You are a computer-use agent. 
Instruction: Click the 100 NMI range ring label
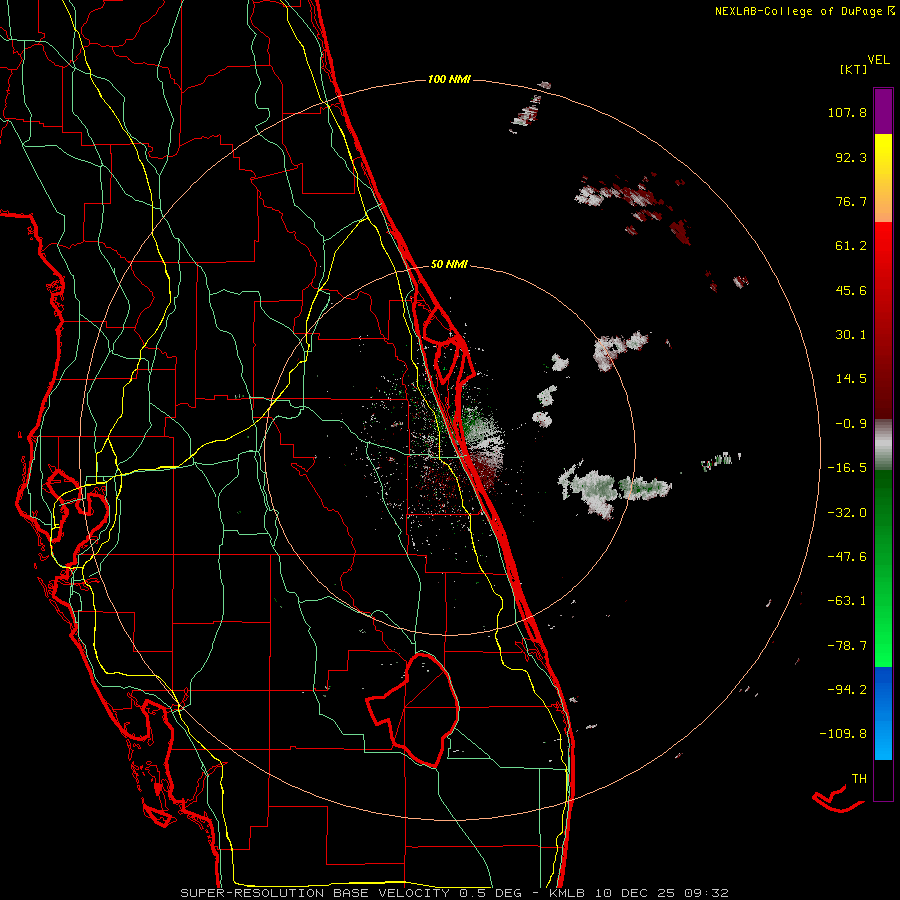[449, 79]
